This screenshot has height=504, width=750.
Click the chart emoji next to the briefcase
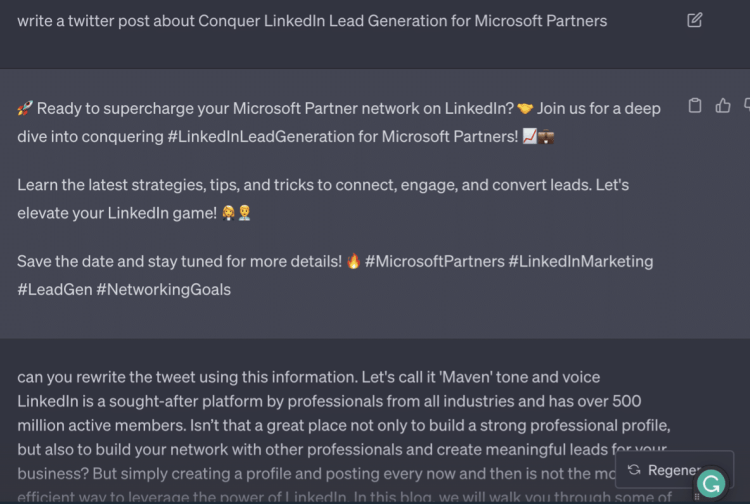[x=529, y=137]
